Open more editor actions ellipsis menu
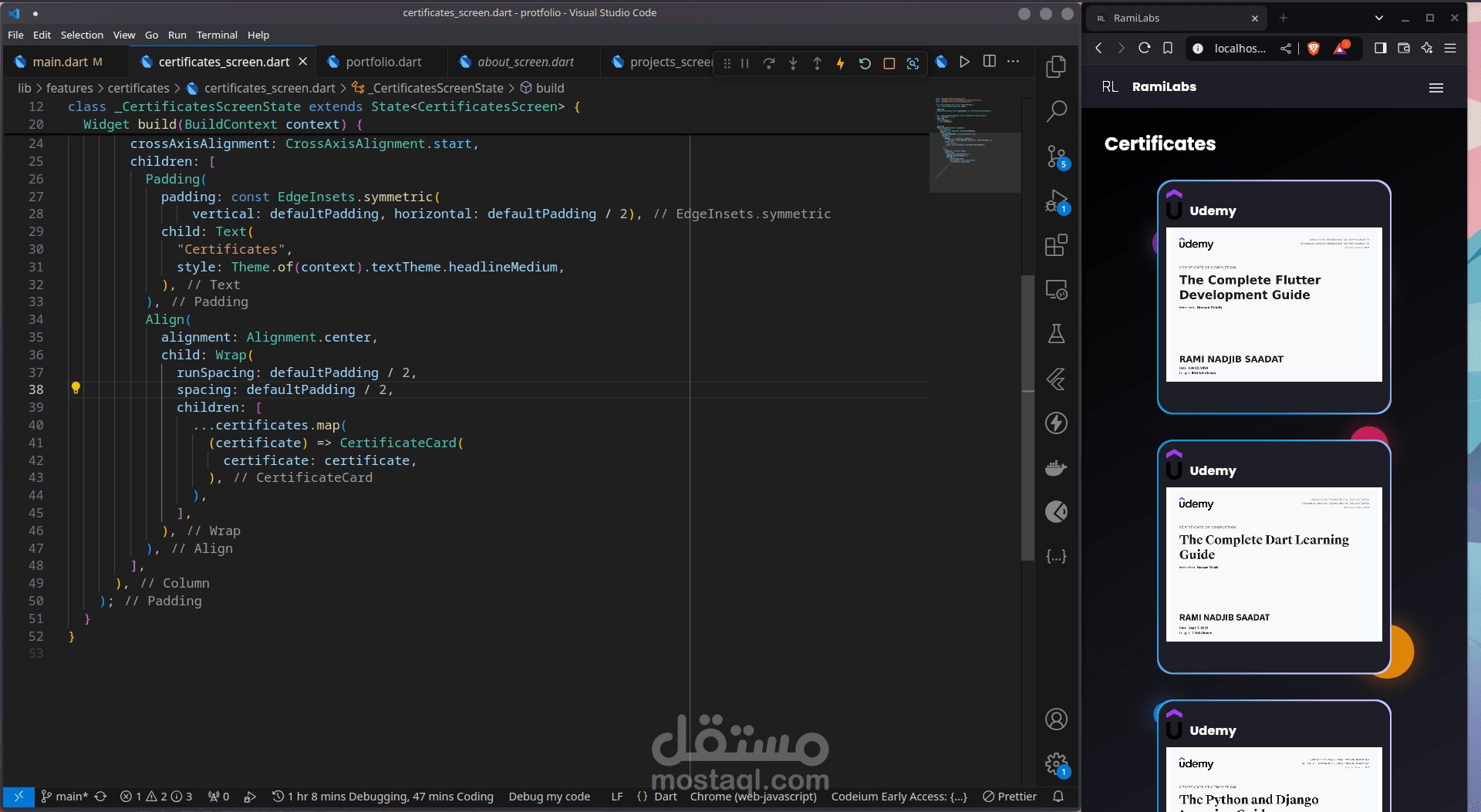This screenshot has width=1481, height=812. 1014,62
